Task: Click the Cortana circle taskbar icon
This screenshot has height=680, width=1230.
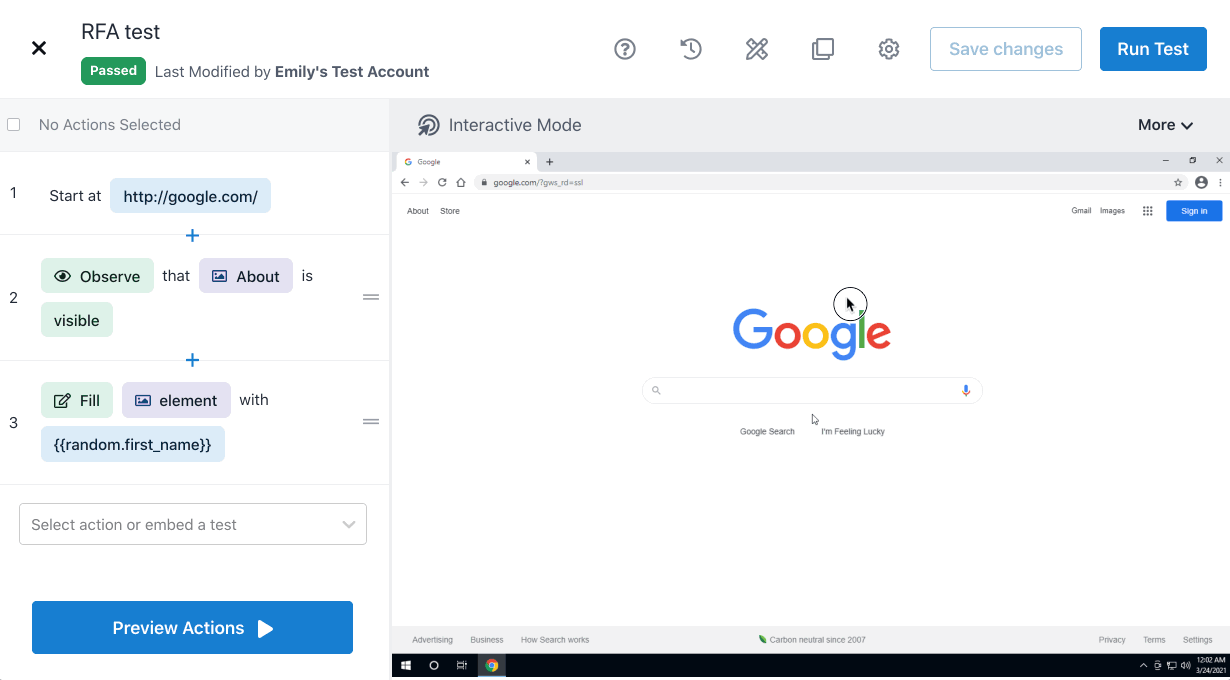Action: coord(434,665)
